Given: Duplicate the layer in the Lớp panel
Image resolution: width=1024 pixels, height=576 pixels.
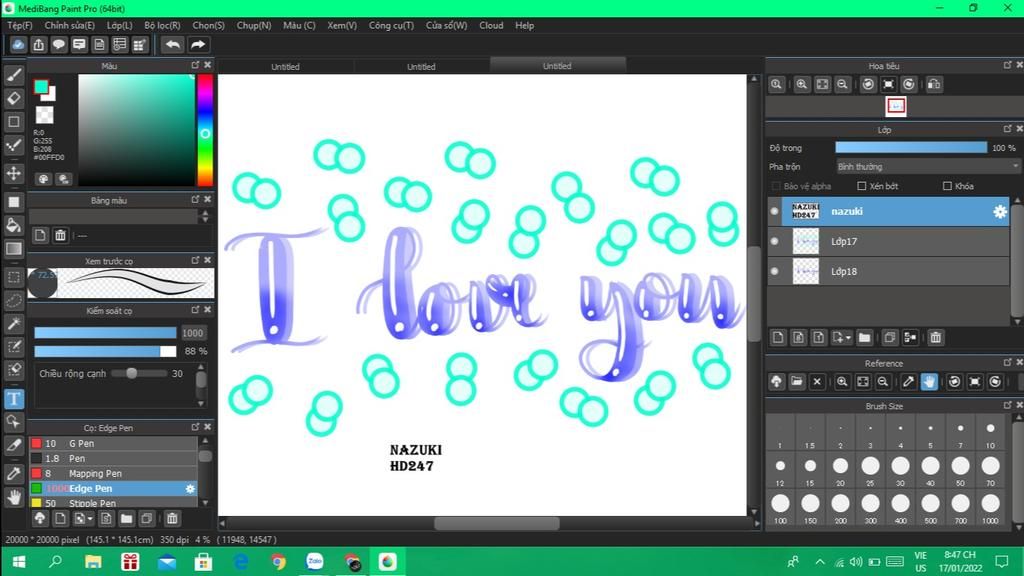Looking at the screenshot, I should 889,338.
